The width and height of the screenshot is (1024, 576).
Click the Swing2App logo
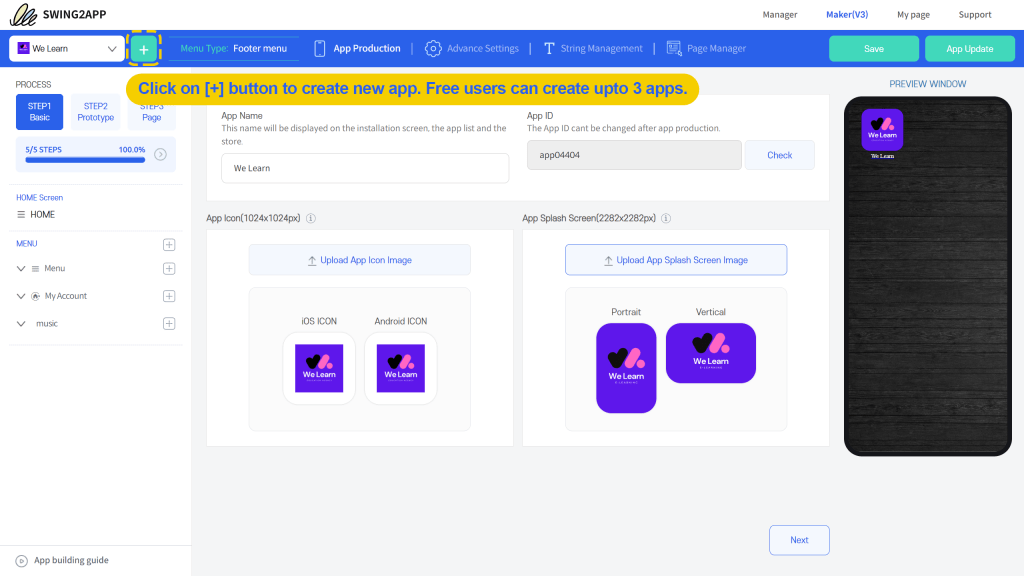pyautogui.click(x=58, y=14)
